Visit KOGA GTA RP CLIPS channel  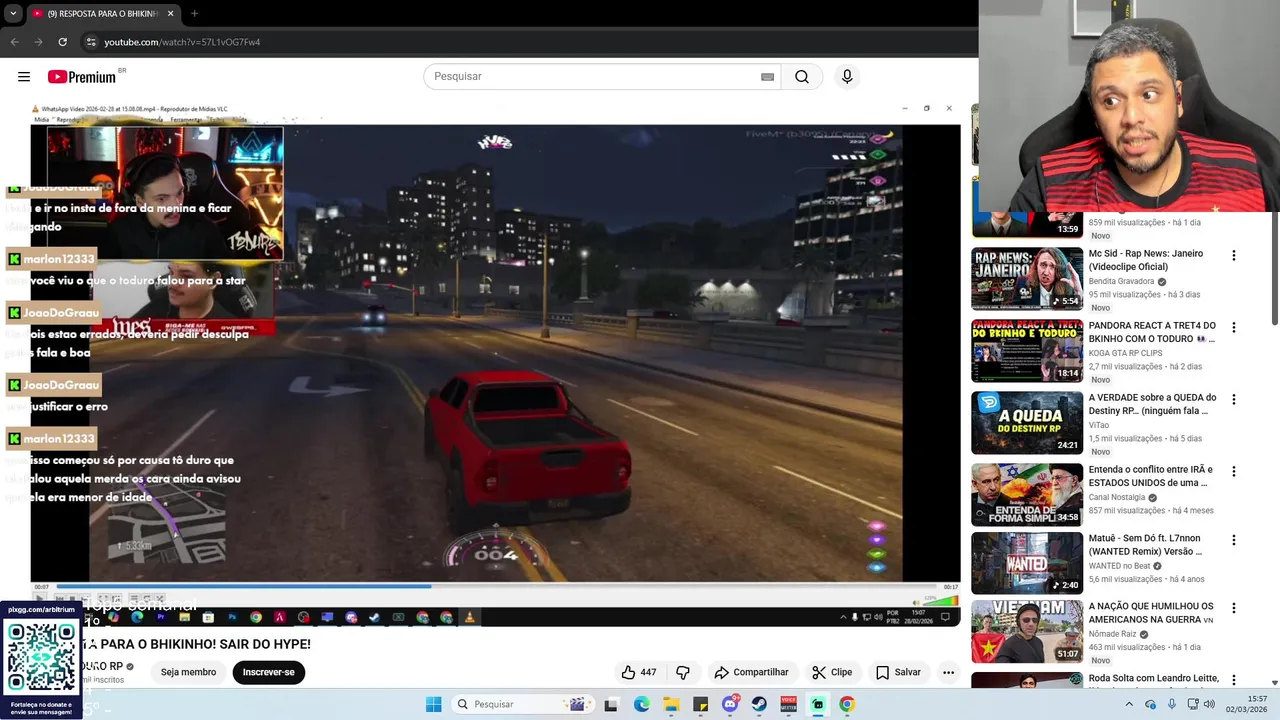coord(1125,353)
